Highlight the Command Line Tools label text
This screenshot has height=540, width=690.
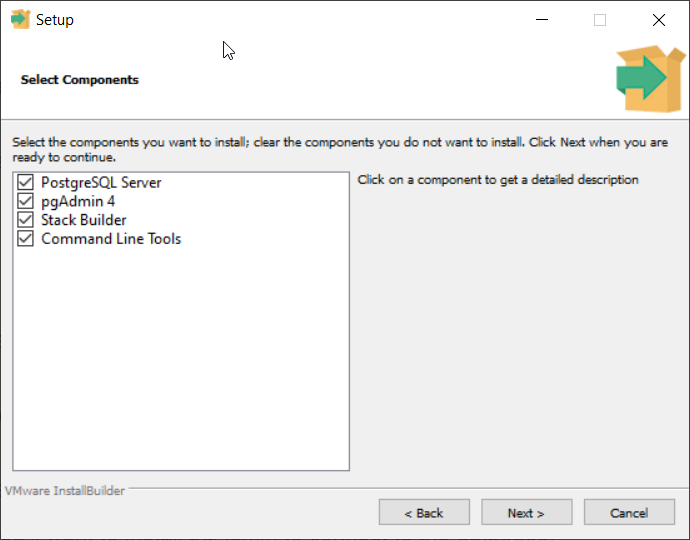[111, 239]
